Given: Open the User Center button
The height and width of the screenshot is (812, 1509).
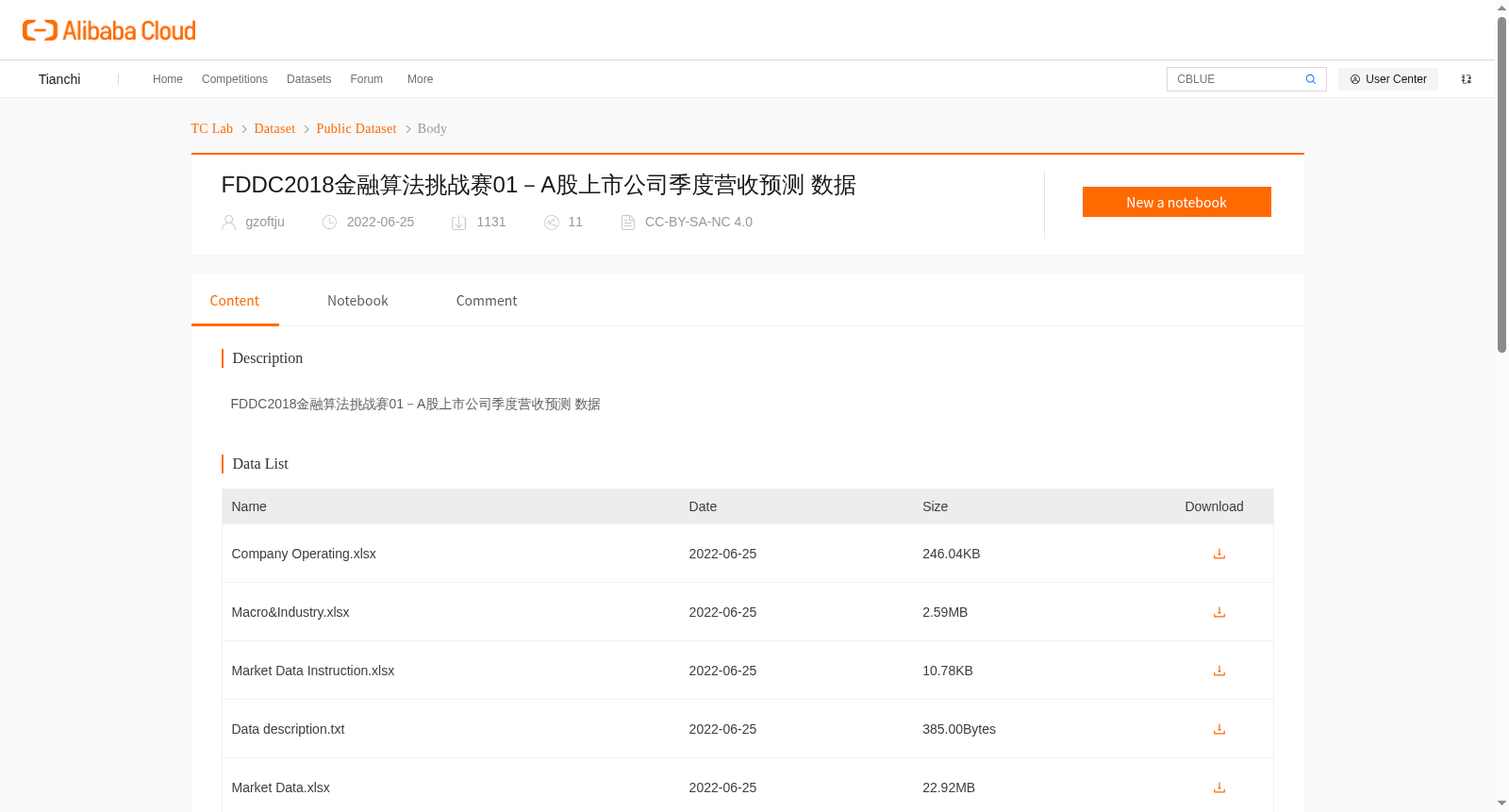Looking at the screenshot, I should (x=1388, y=79).
